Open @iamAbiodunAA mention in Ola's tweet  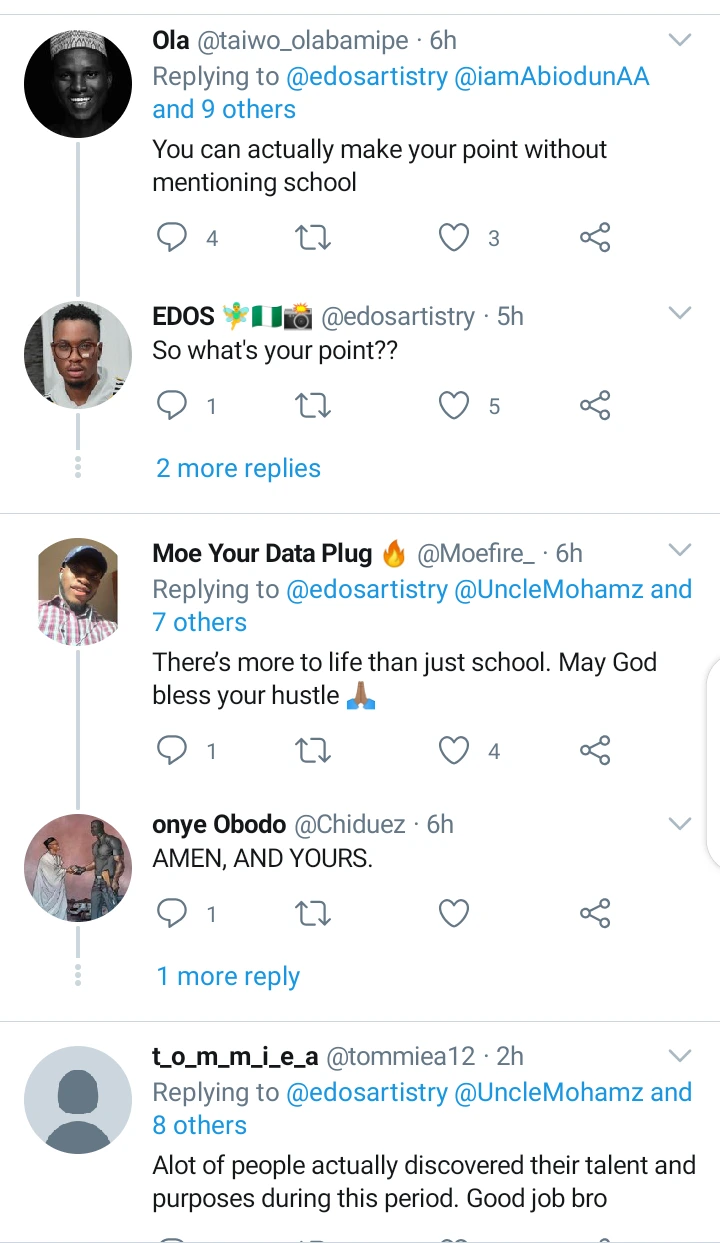point(552,76)
